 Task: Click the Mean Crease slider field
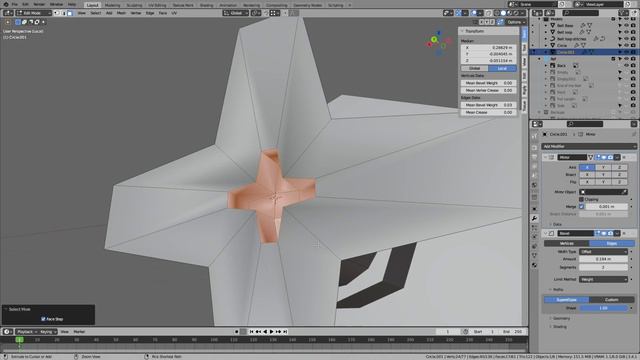click(x=489, y=112)
